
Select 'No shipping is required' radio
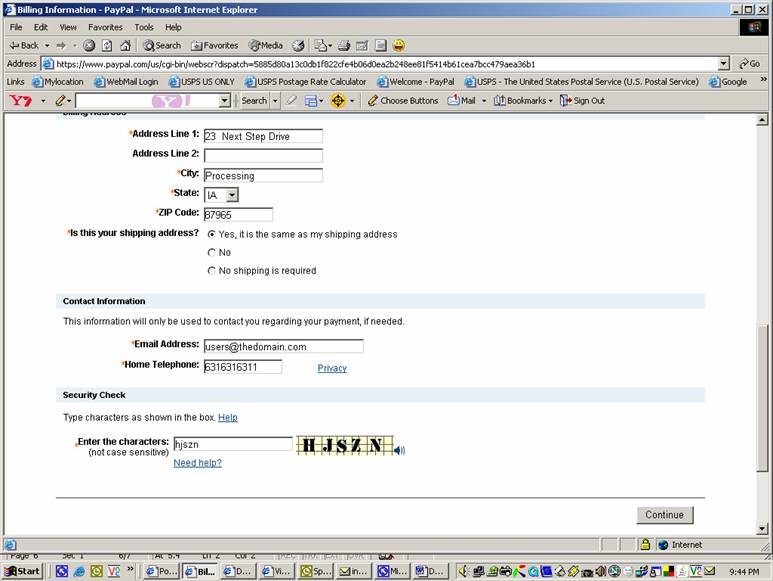tap(211, 271)
